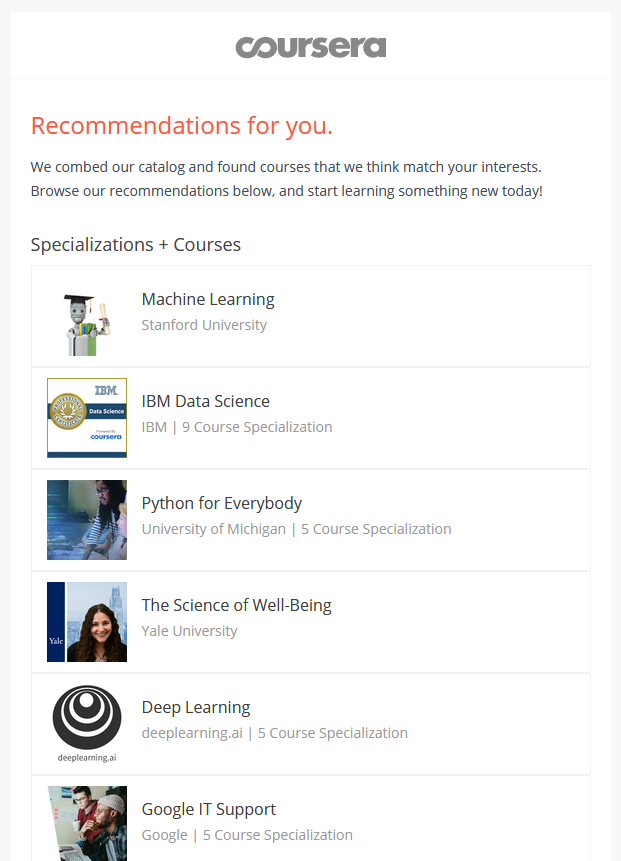The image size is (621, 861).
Task: Click the Recommendations for you heading
Action: [182, 126]
